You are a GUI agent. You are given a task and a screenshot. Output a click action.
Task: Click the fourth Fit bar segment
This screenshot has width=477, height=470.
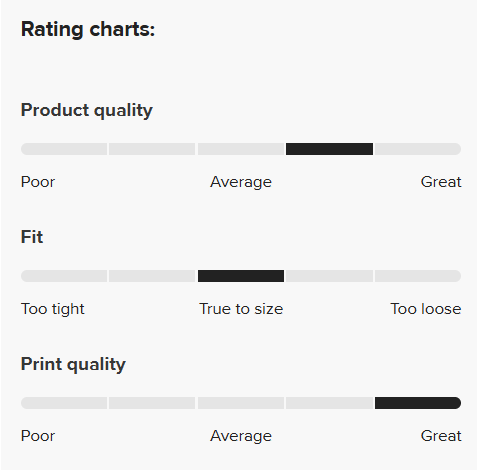(329, 276)
